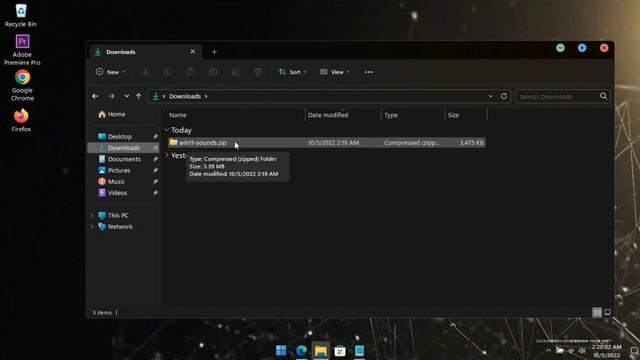
Task: Click the green minimize window button
Action: [x=560, y=48]
